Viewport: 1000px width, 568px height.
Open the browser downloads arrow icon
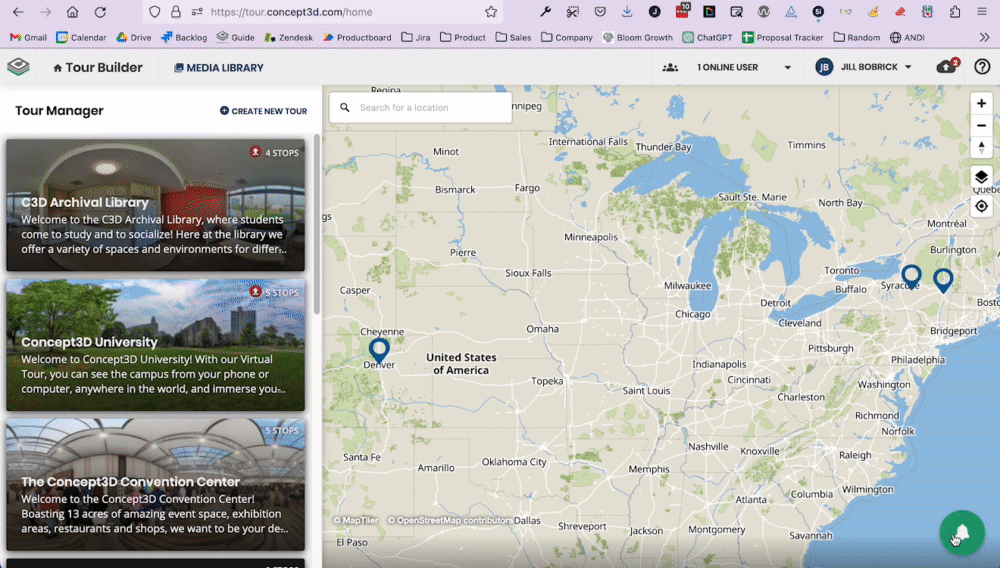click(x=627, y=12)
